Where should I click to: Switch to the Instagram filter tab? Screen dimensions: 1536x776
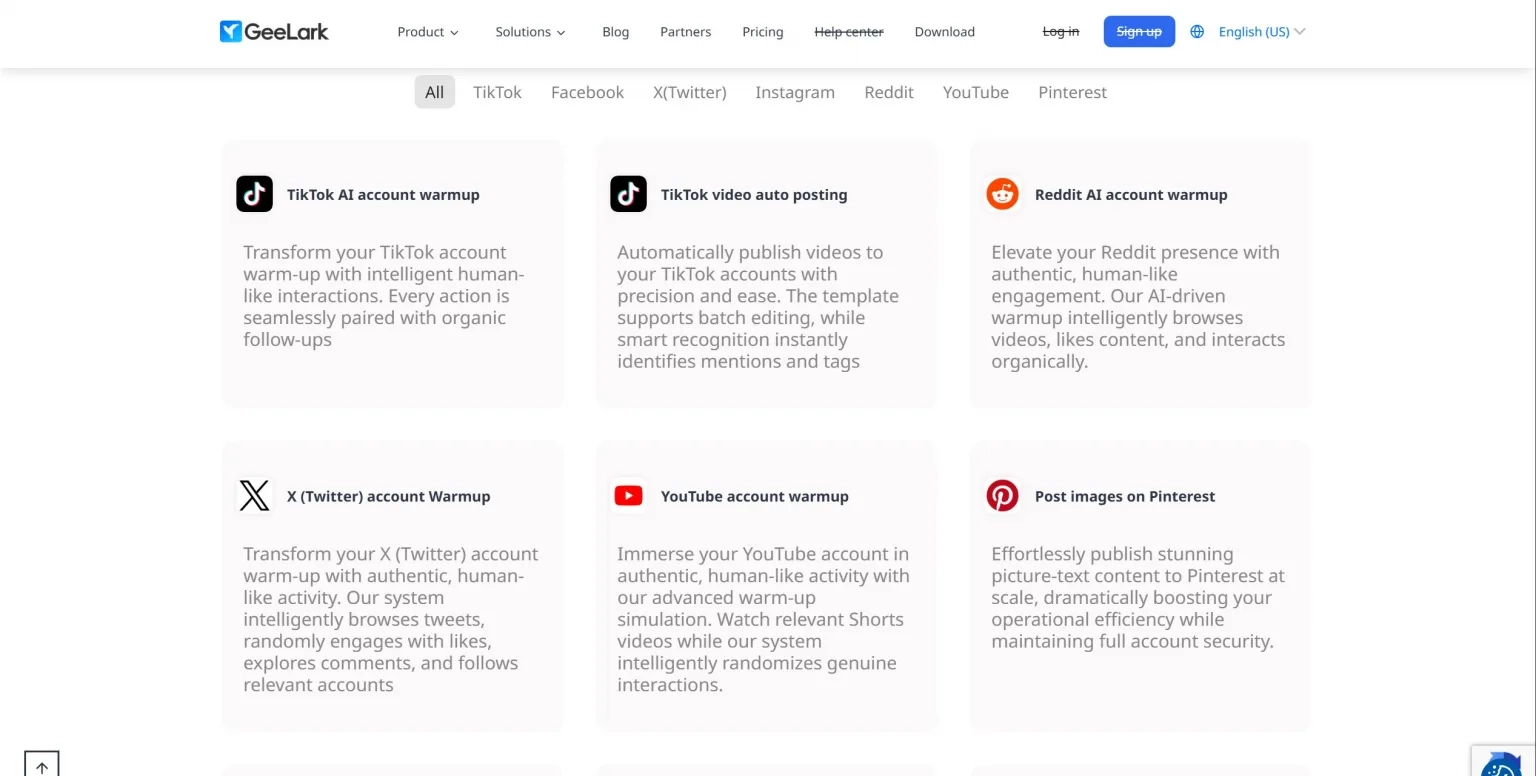point(794,92)
